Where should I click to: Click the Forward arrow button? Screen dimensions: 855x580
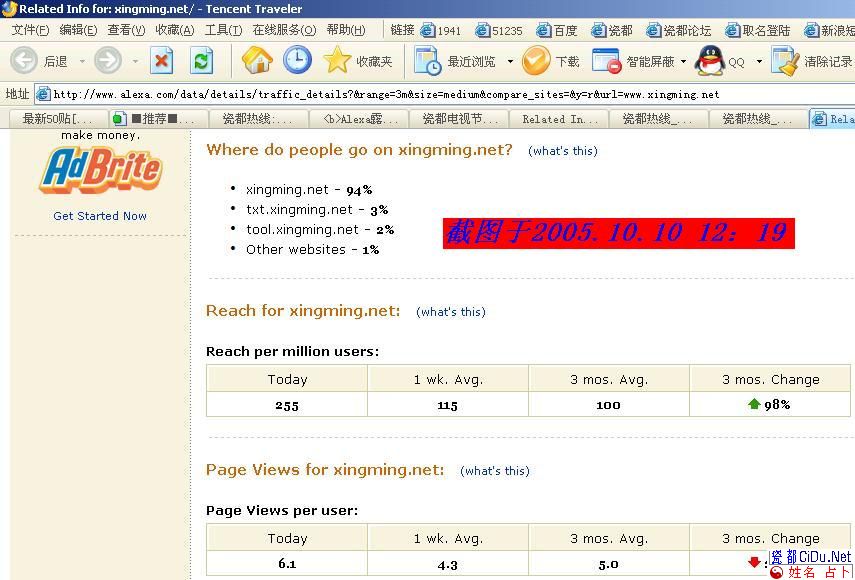click(x=107, y=61)
